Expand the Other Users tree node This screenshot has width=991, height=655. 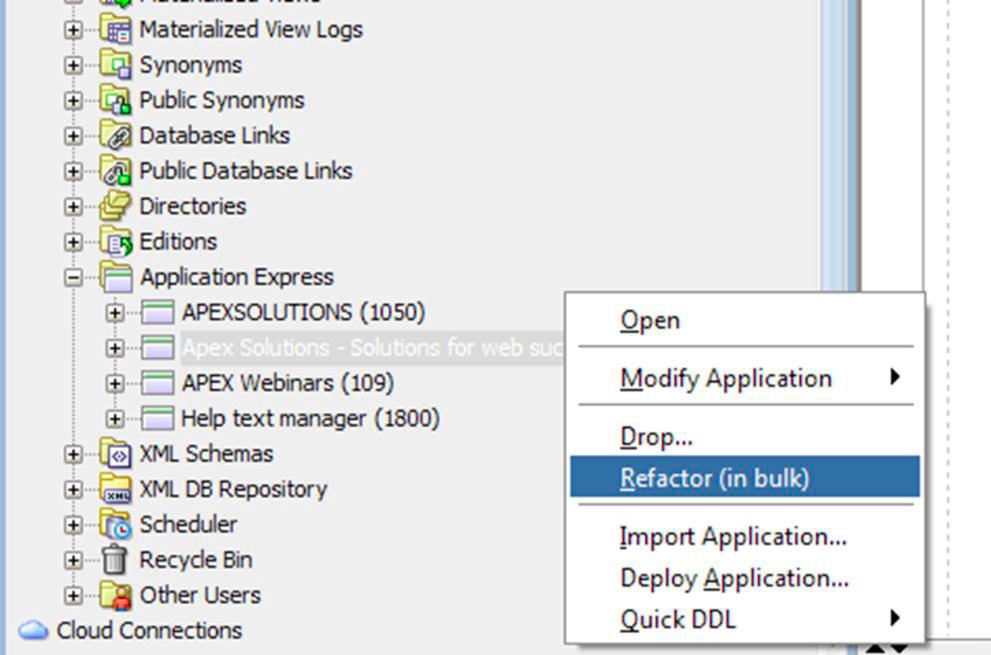tap(73, 596)
